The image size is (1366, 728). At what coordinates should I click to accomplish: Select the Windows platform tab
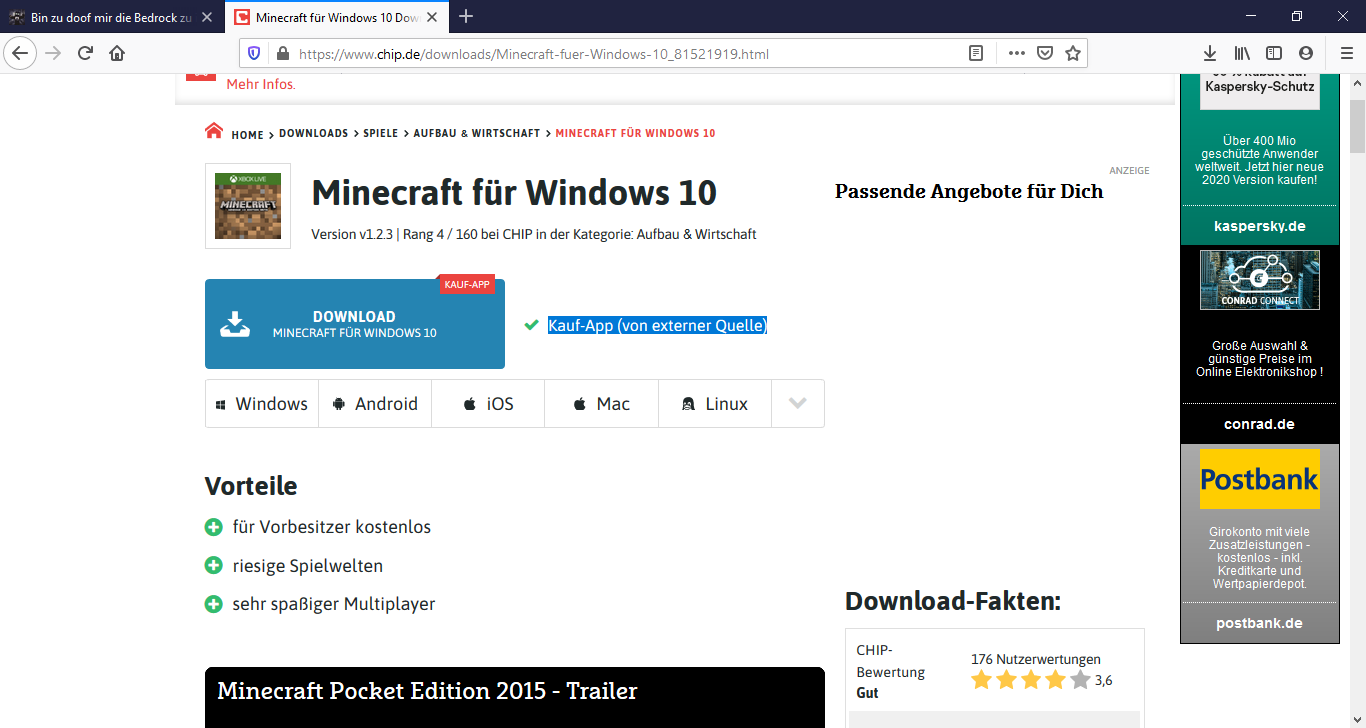coord(262,404)
